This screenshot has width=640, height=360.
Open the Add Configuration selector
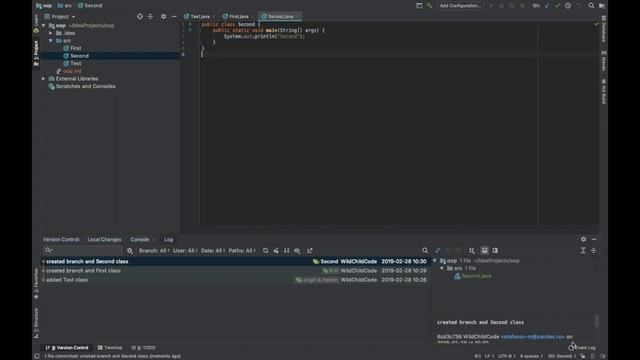click(460, 6)
